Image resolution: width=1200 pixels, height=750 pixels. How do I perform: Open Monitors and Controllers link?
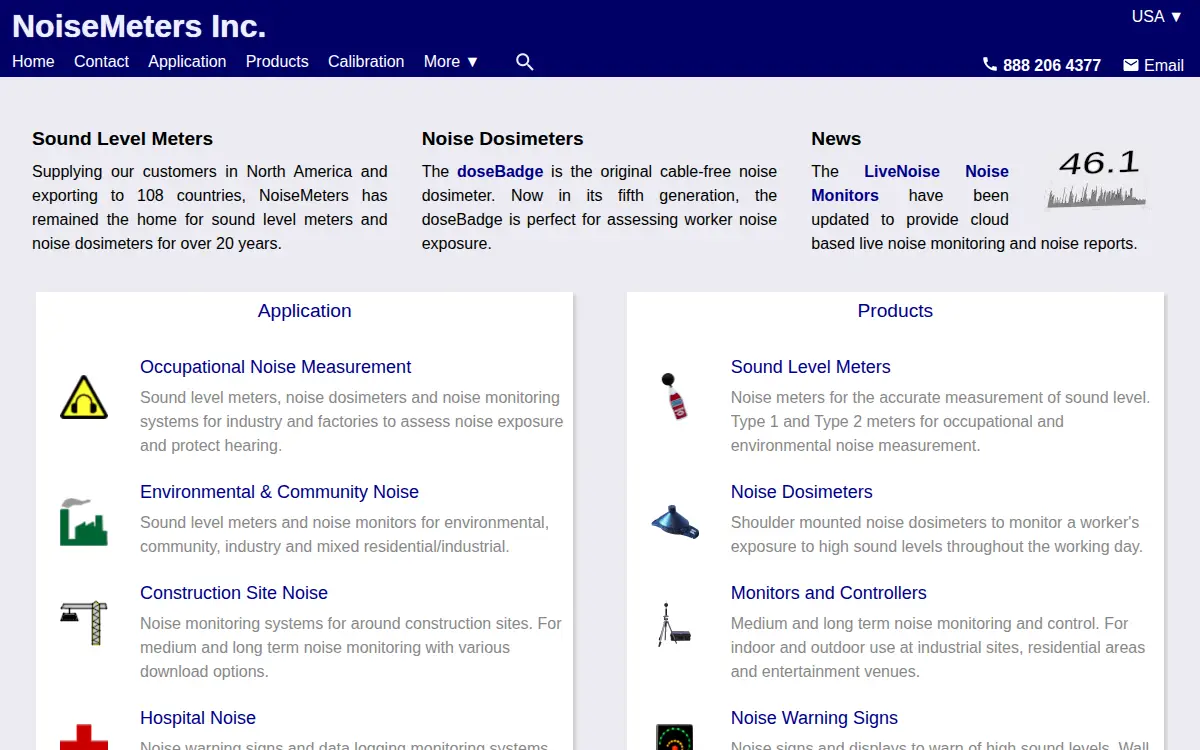tap(828, 593)
